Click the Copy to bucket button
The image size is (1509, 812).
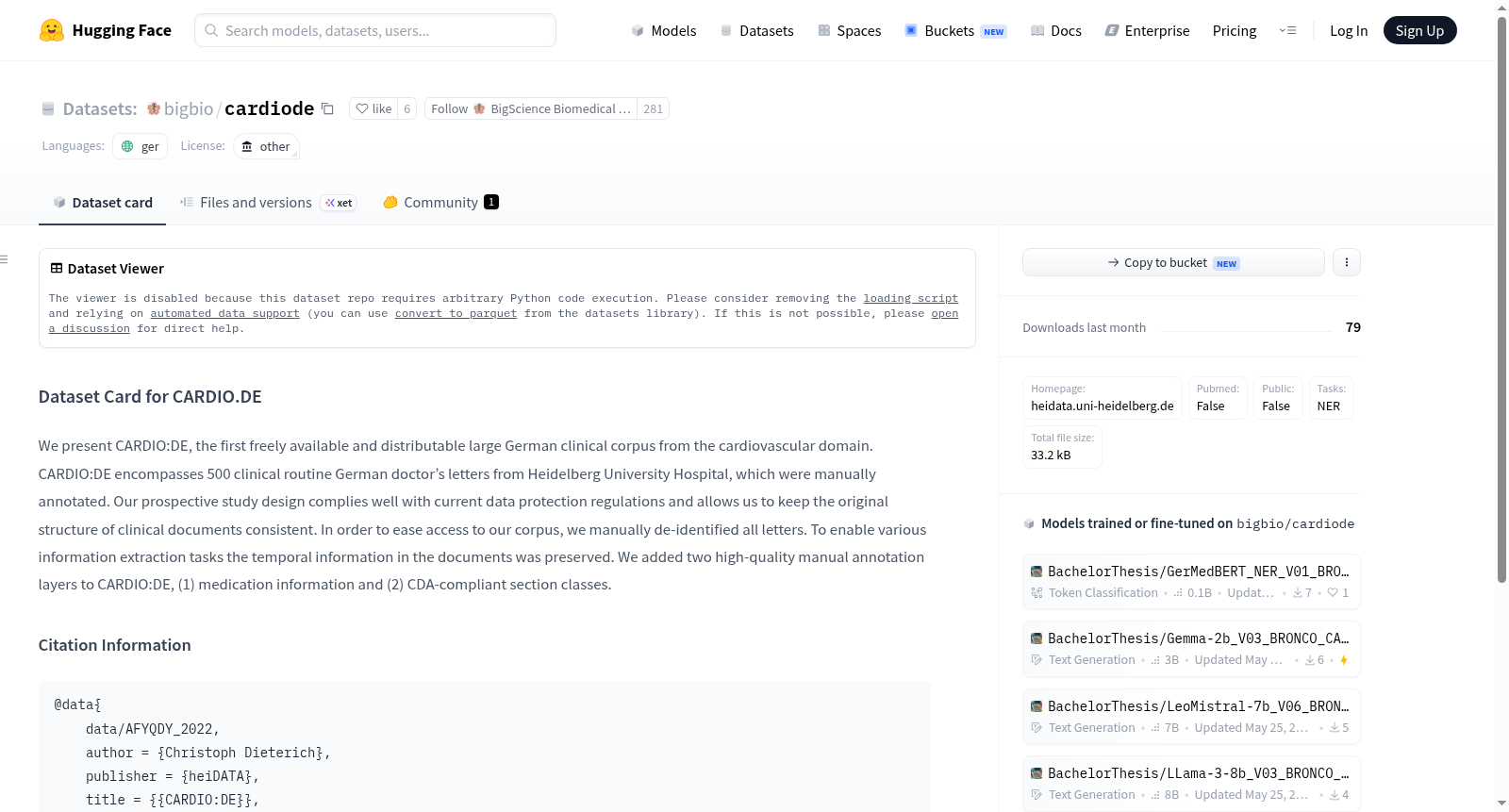1173,262
